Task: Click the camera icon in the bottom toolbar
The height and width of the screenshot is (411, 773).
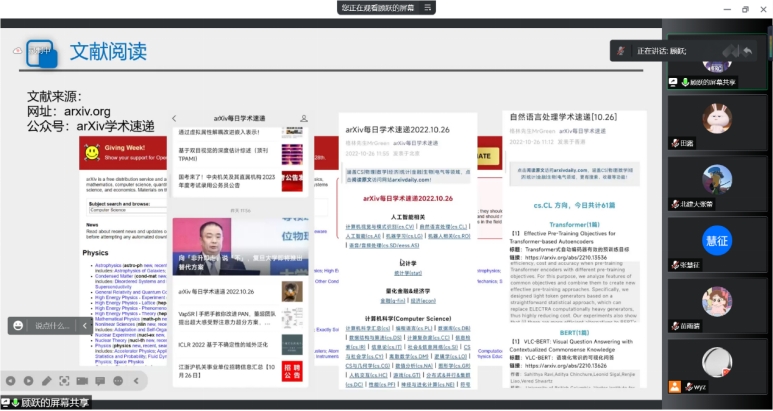Action: point(82,381)
